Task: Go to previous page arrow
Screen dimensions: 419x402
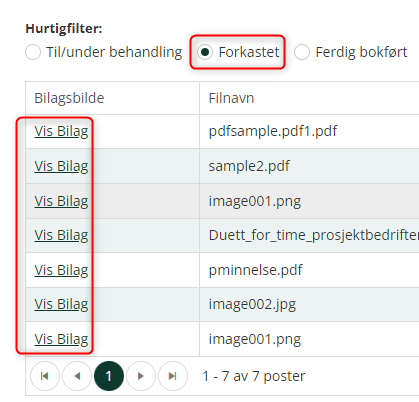Action: [77, 376]
